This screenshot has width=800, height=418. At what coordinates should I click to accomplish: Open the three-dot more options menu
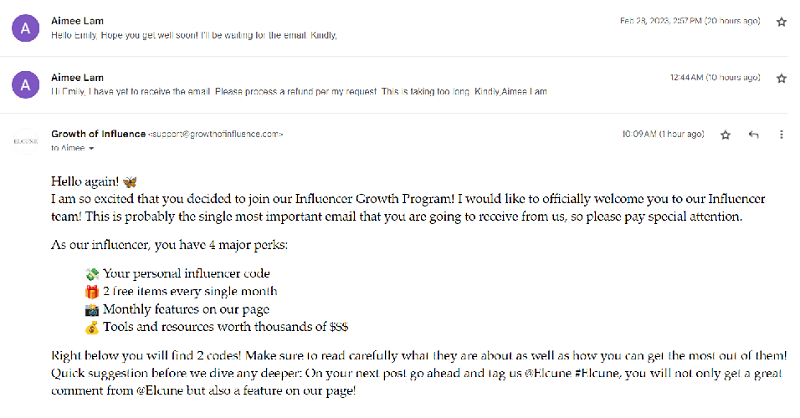click(781, 135)
